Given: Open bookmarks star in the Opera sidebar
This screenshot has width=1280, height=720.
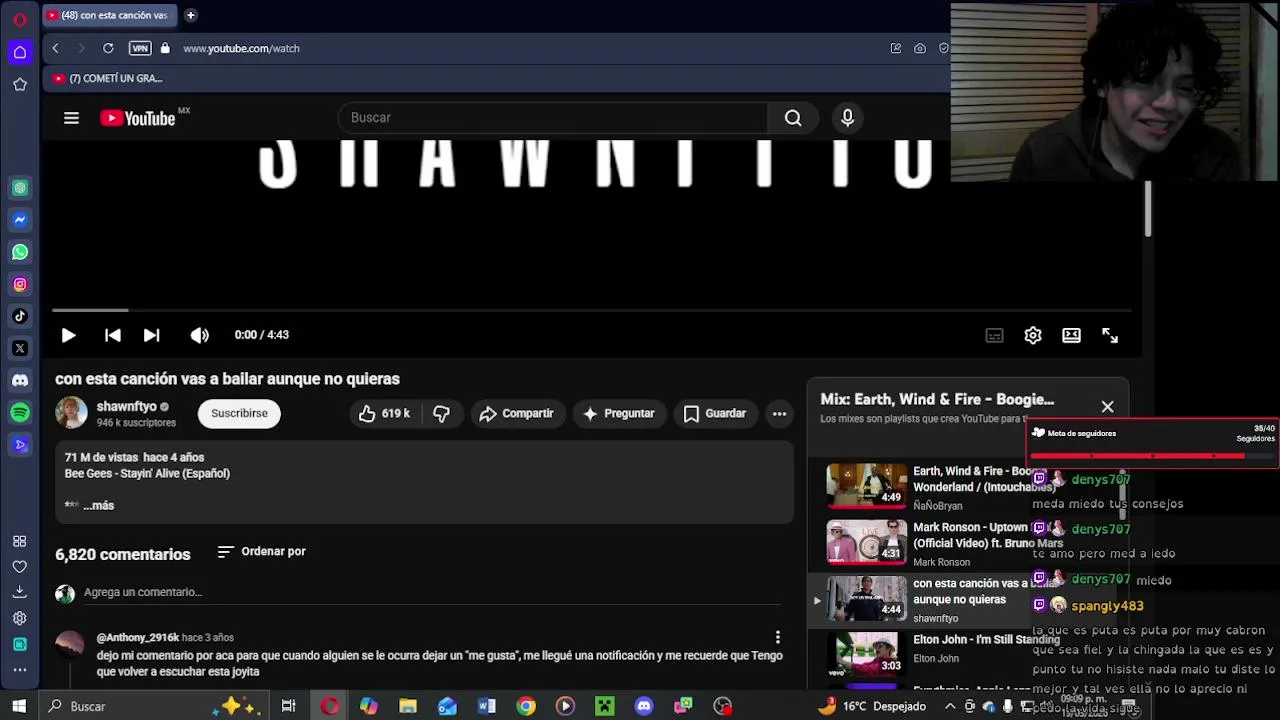Looking at the screenshot, I should [20, 85].
